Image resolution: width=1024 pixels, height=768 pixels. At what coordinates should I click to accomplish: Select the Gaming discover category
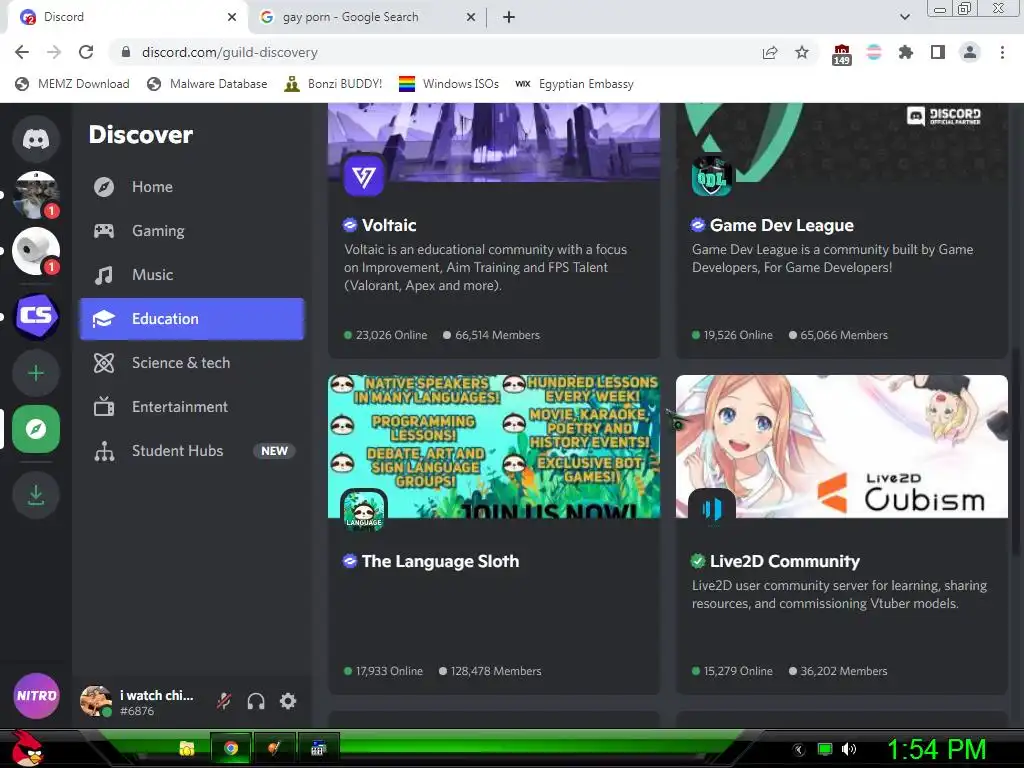(x=191, y=231)
